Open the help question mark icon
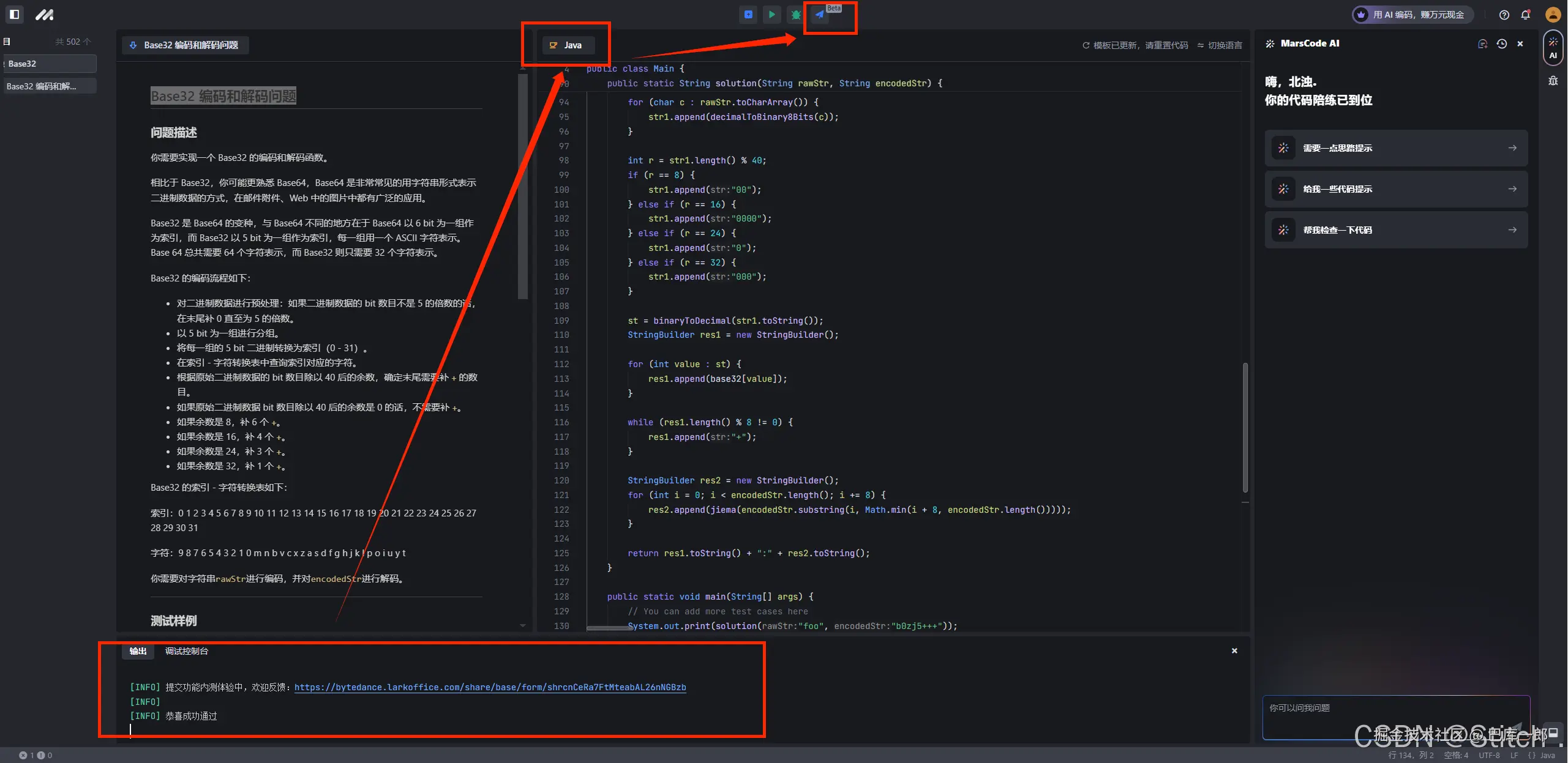Image resolution: width=1568 pixels, height=763 pixels. tap(1504, 15)
